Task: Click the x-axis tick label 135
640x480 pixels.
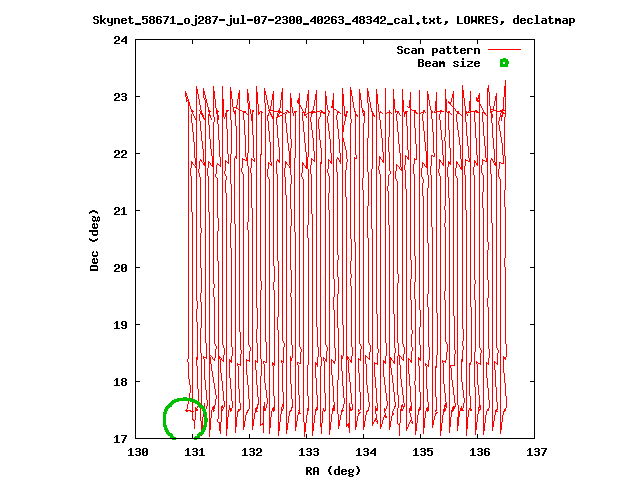Action: [422, 452]
